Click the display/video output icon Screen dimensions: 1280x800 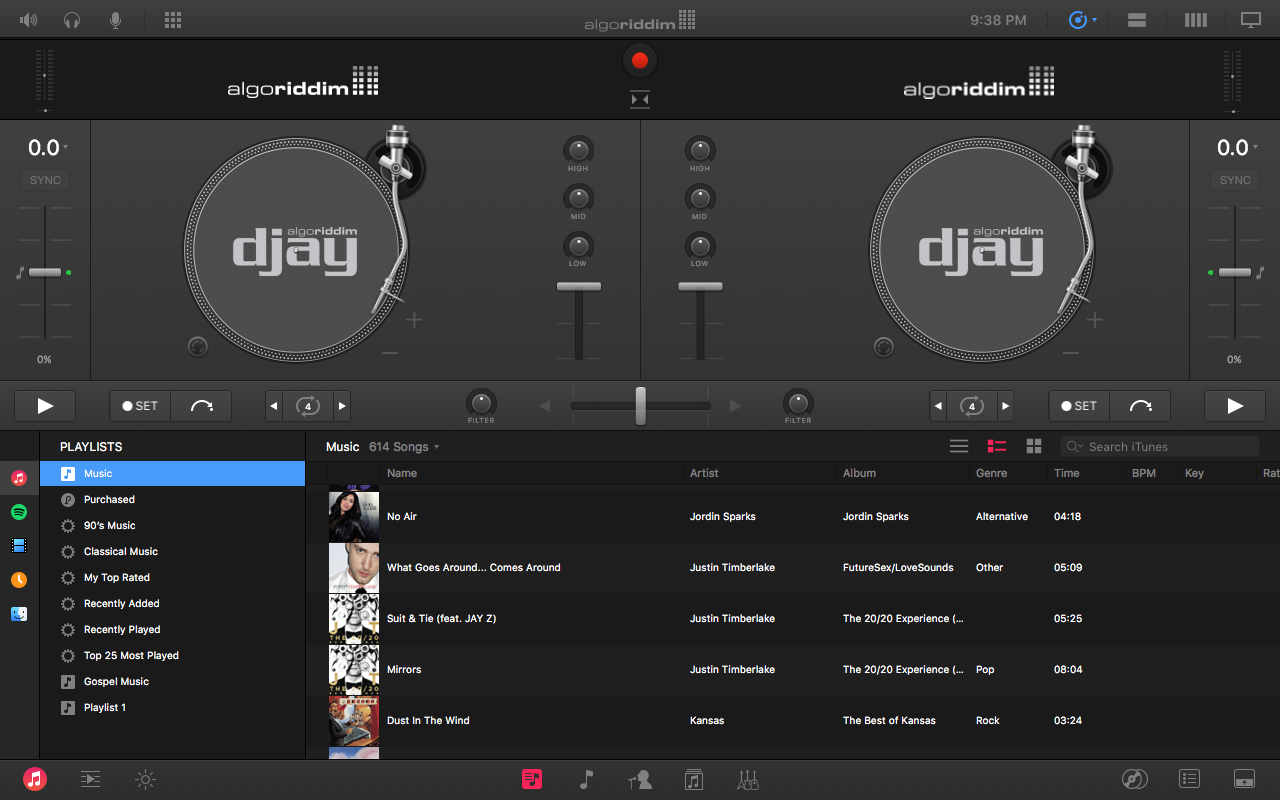tap(1251, 19)
